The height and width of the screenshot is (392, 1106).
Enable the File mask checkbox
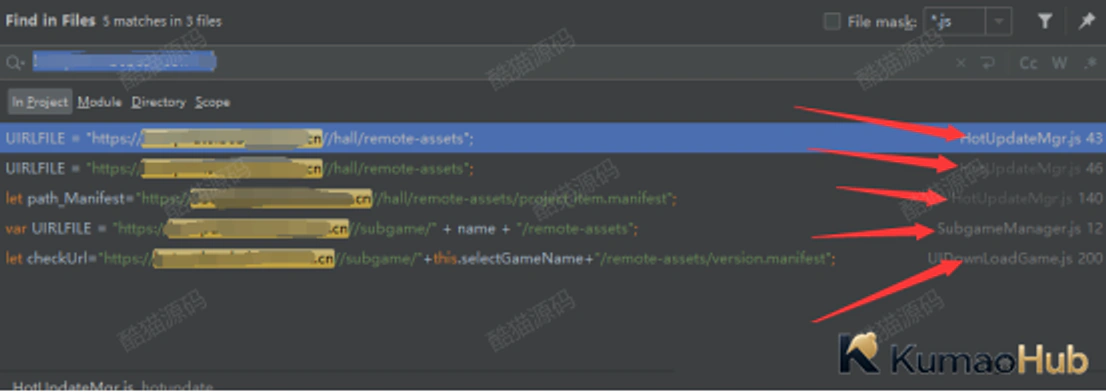pyautogui.click(x=832, y=22)
